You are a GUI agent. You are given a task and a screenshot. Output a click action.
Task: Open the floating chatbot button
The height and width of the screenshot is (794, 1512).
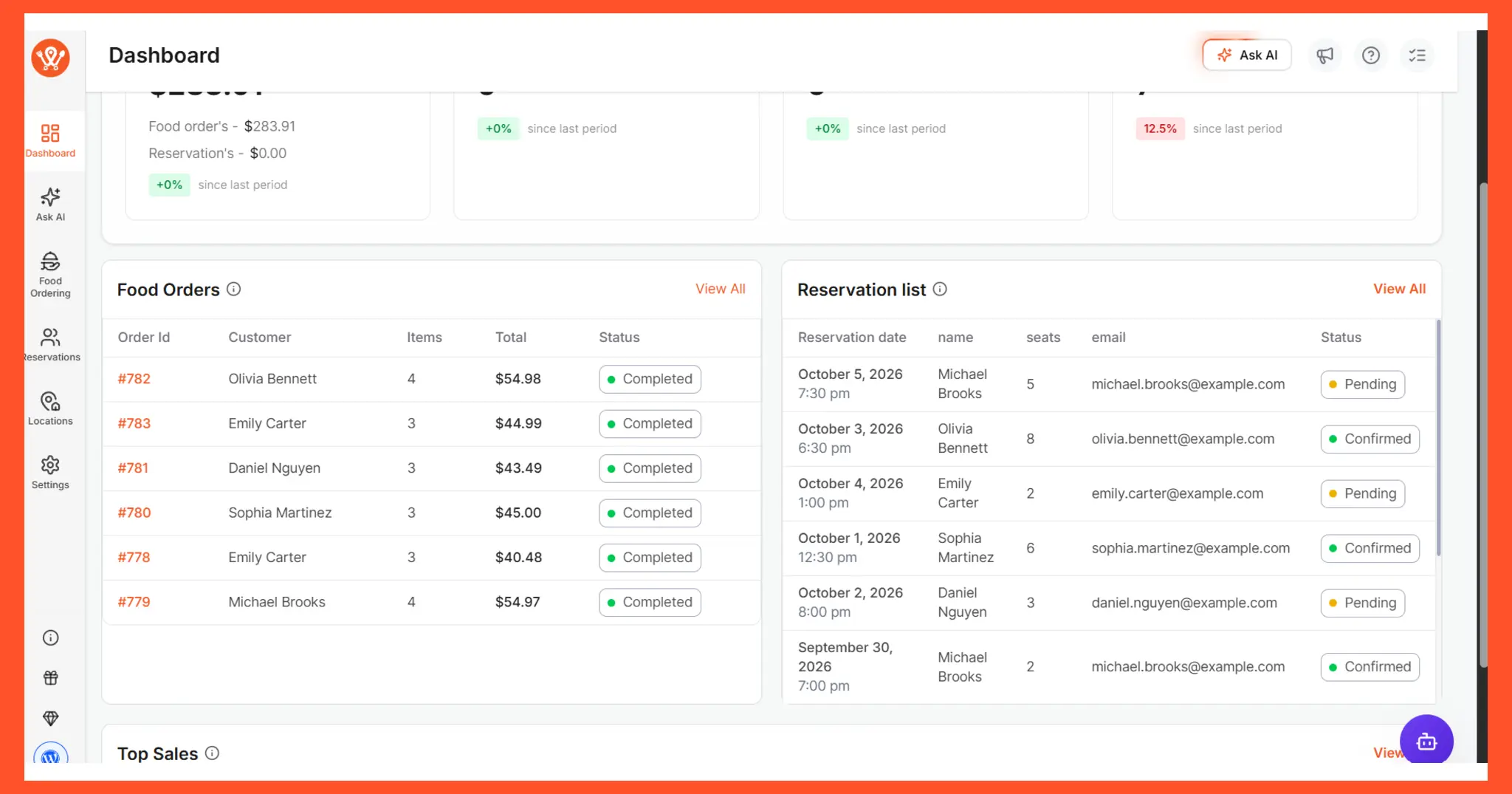tap(1426, 741)
